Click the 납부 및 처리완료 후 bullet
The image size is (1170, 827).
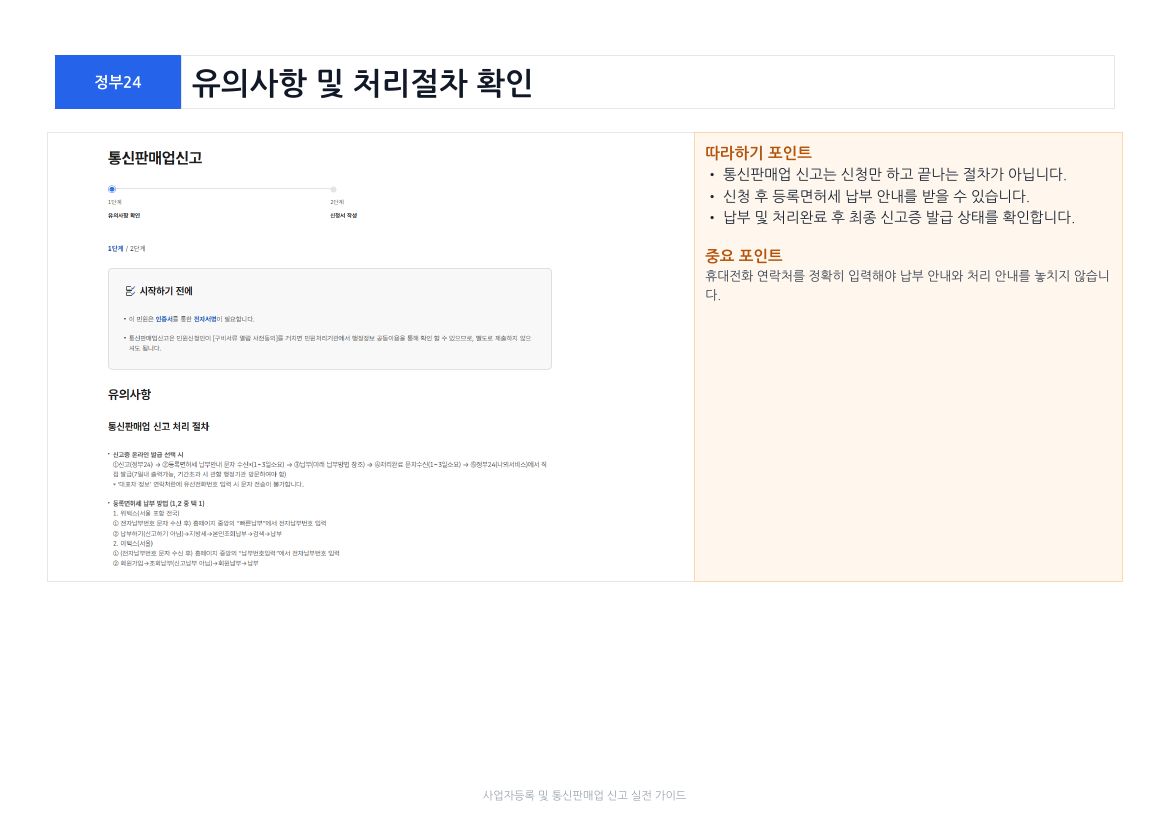(x=899, y=218)
